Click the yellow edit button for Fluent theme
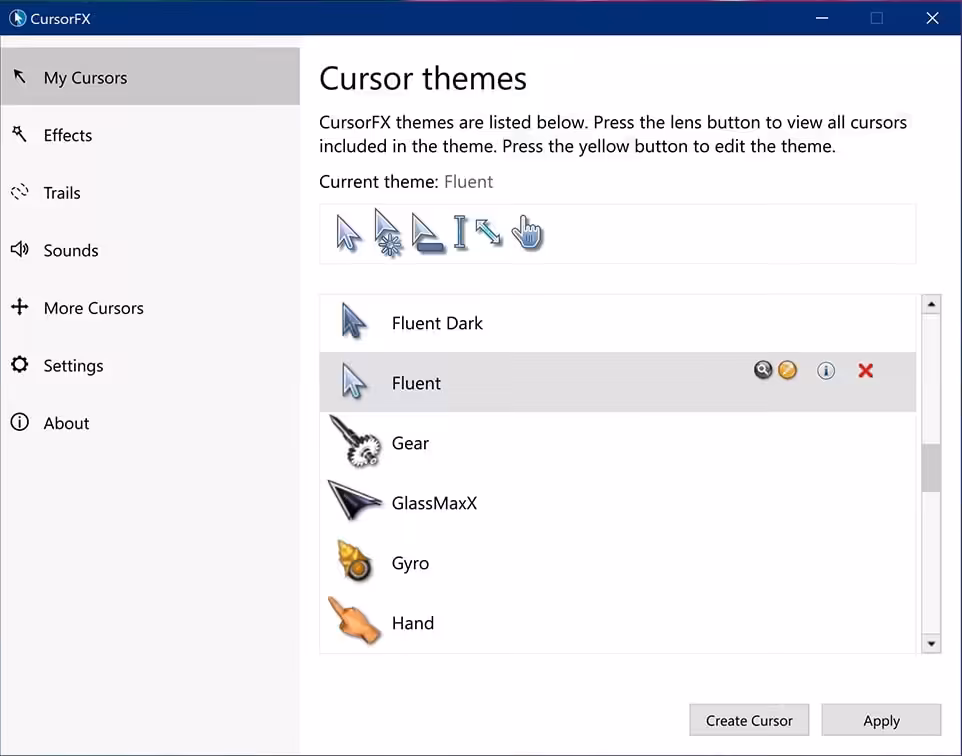Image resolution: width=962 pixels, height=756 pixels. 788,371
